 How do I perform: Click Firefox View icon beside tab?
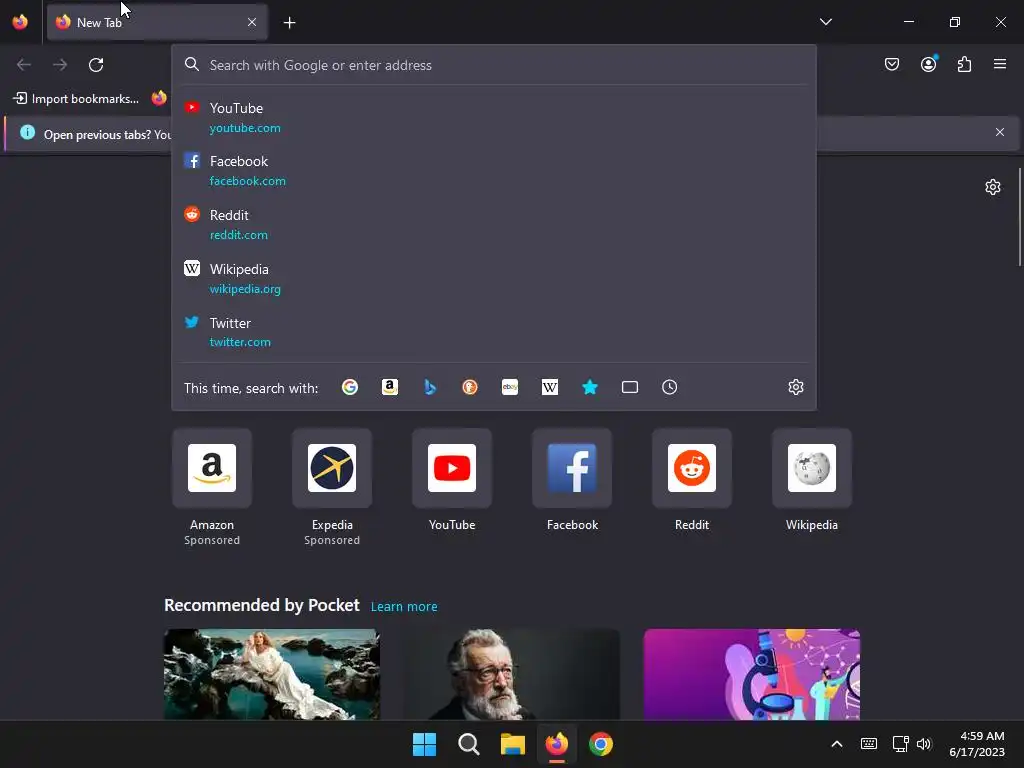click(20, 22)
